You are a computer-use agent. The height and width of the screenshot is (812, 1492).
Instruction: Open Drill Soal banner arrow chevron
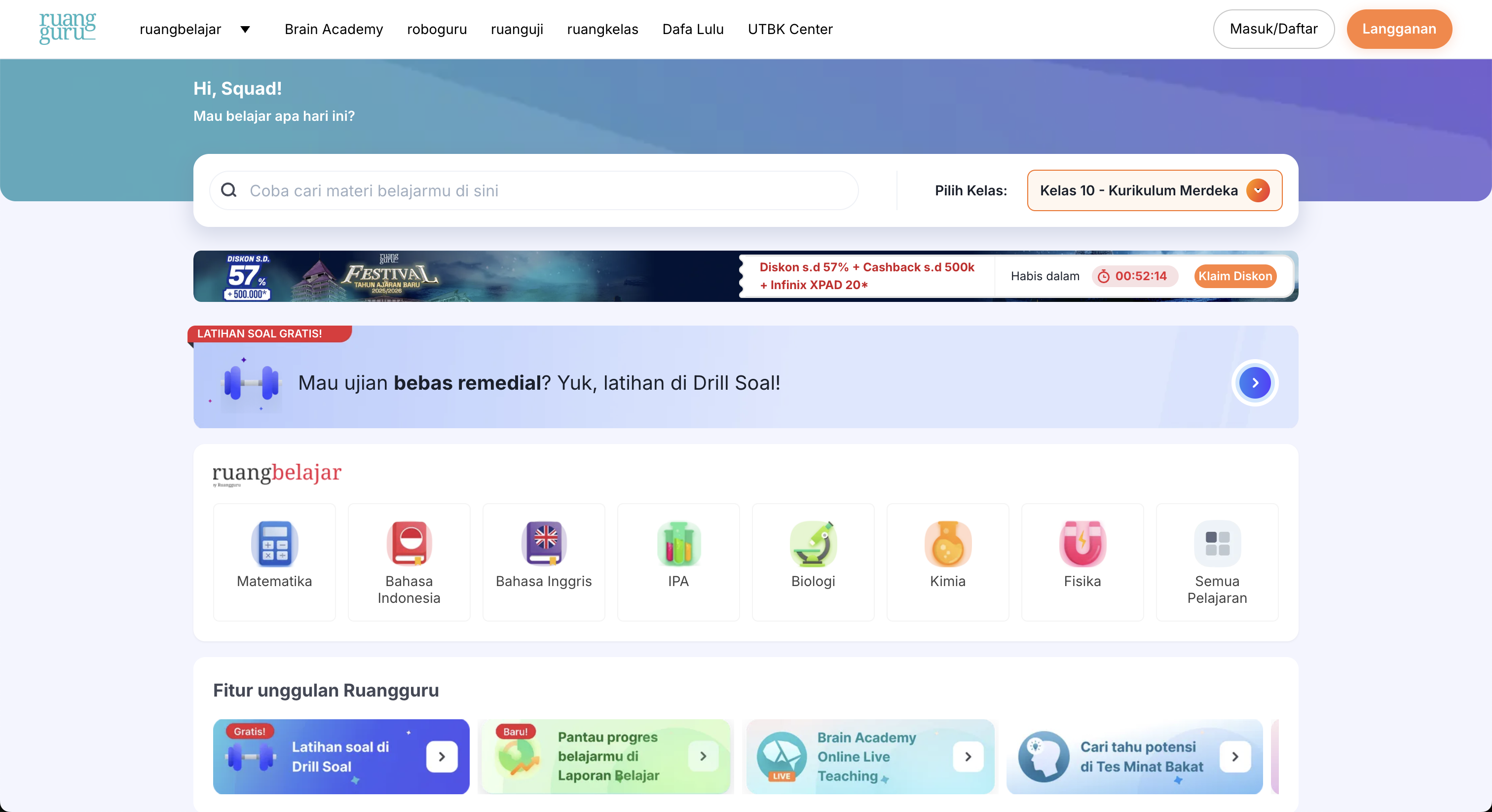pos(1255,382)
